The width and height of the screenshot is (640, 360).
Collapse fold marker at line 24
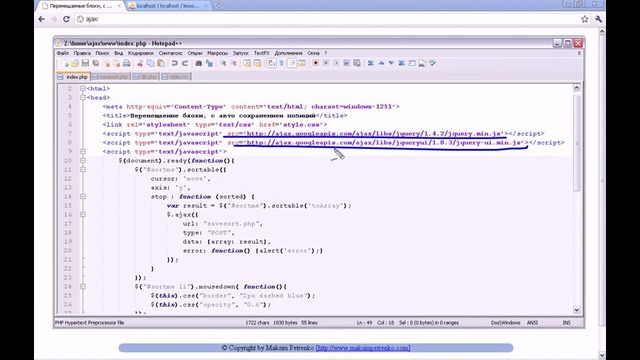pyautogui.click(x=83, y=287)
